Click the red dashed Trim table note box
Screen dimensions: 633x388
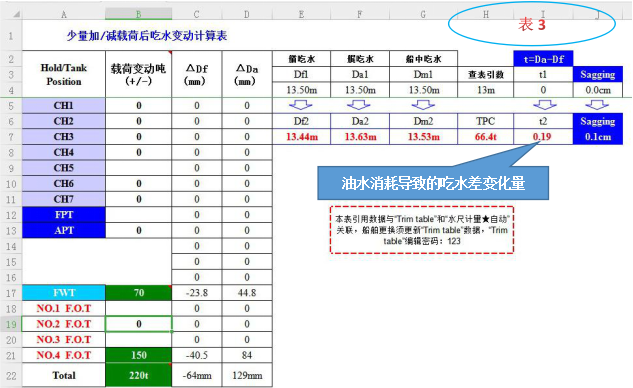pos(422,230)
